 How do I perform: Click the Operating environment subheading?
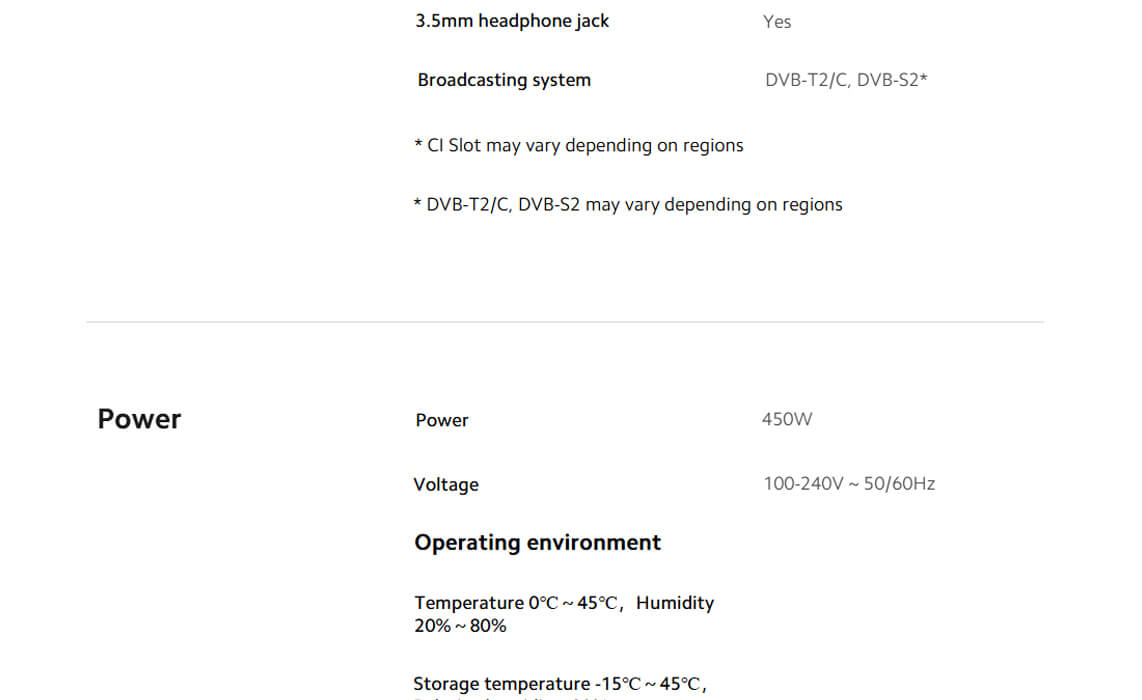point(537,542)
